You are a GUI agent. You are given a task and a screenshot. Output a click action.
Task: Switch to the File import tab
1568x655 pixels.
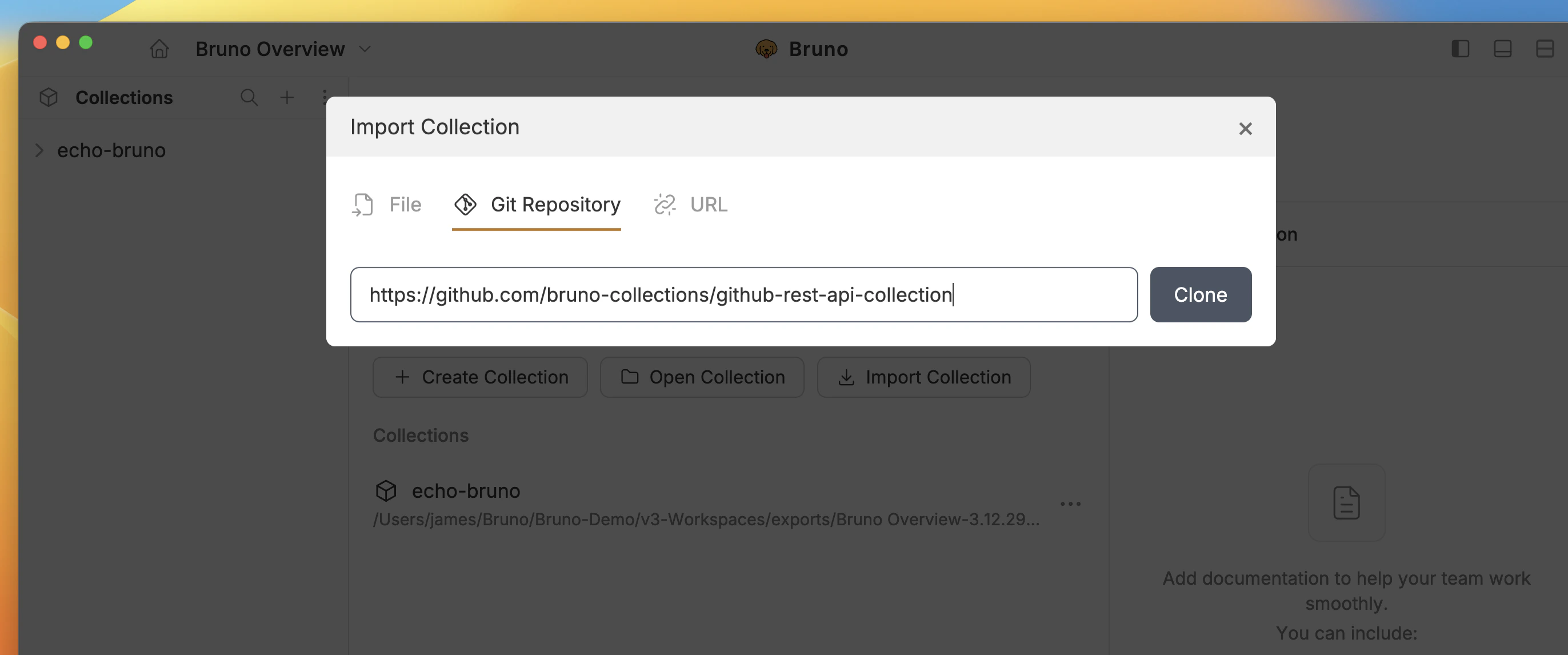(388, 205)
